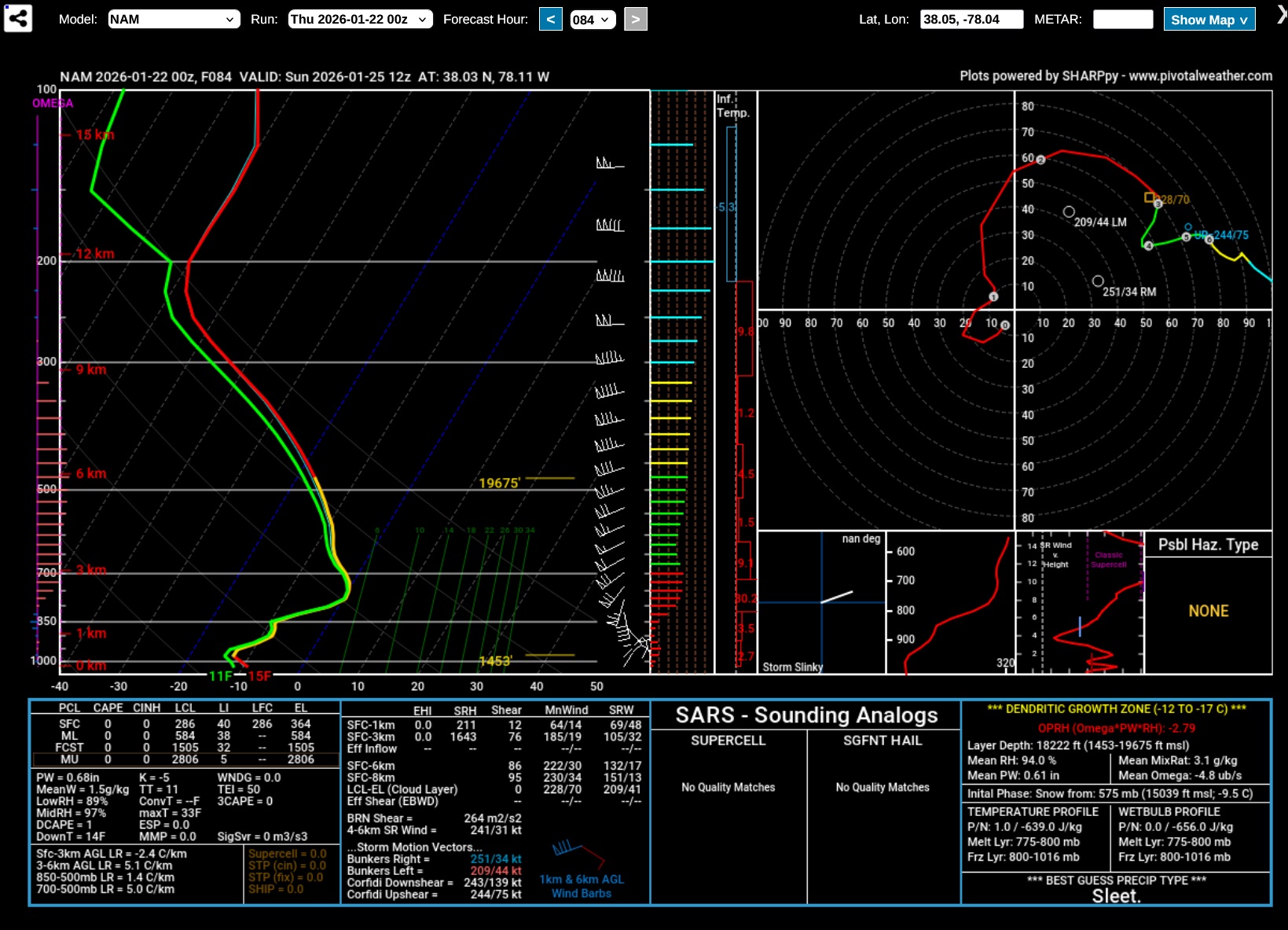Click the SARS - Sounding Analogs heading
This screenshot has height=930, width=1288.
806,715
